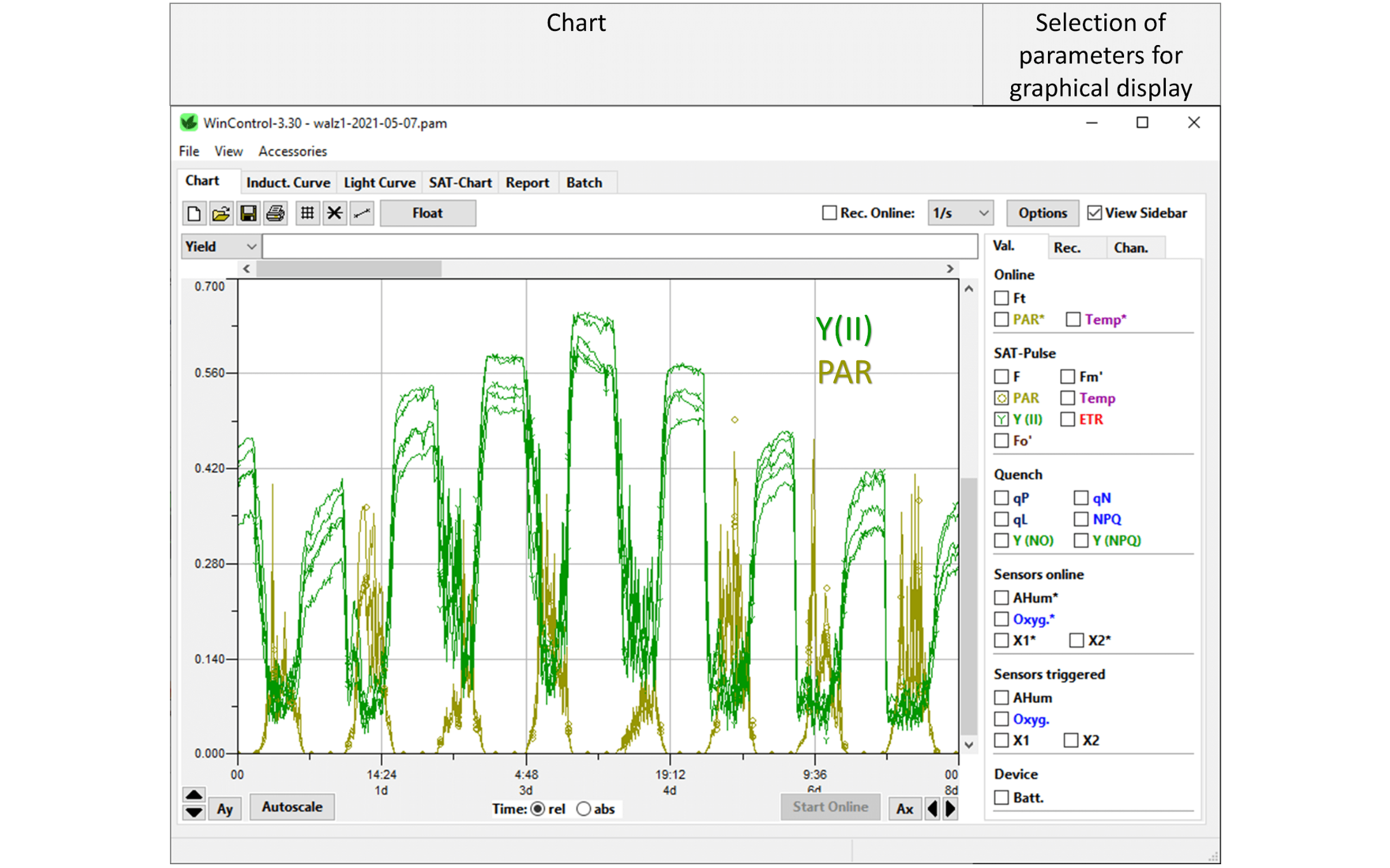1390x868 pixels.
Task: Toggle the chart grid icon
Action: [x=307, y=213]
